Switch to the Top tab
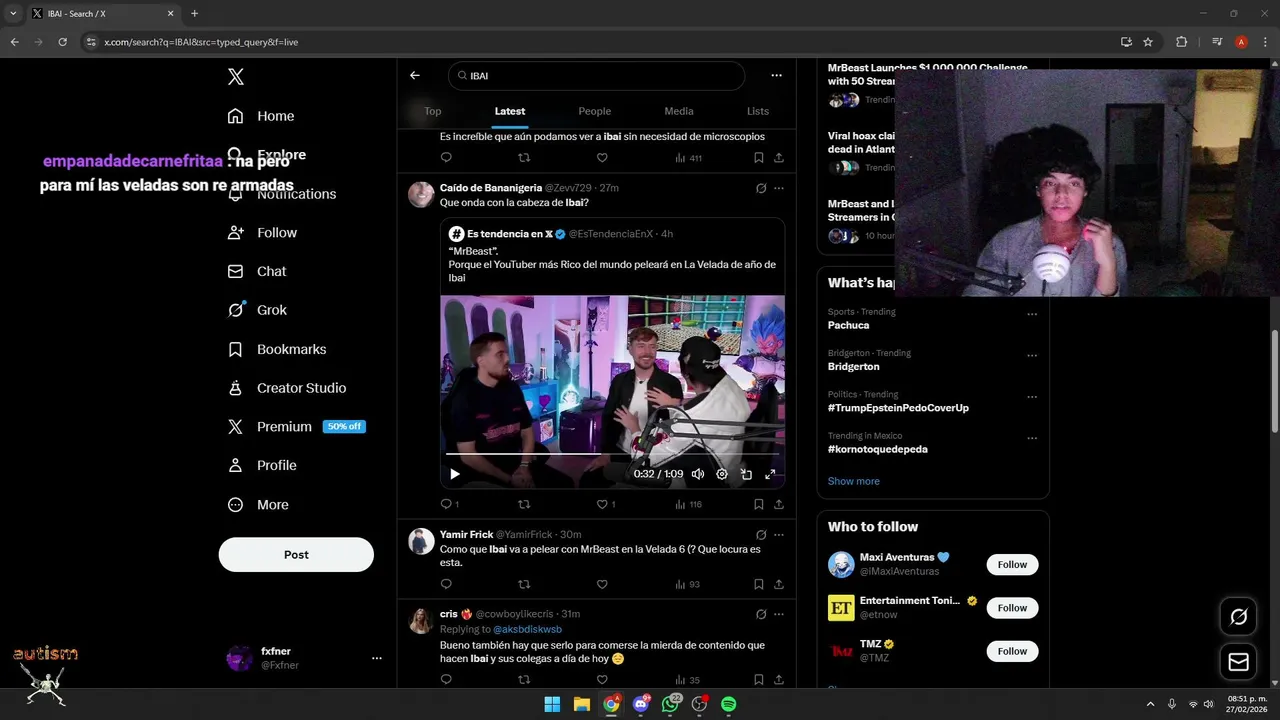 pos(433,111)
